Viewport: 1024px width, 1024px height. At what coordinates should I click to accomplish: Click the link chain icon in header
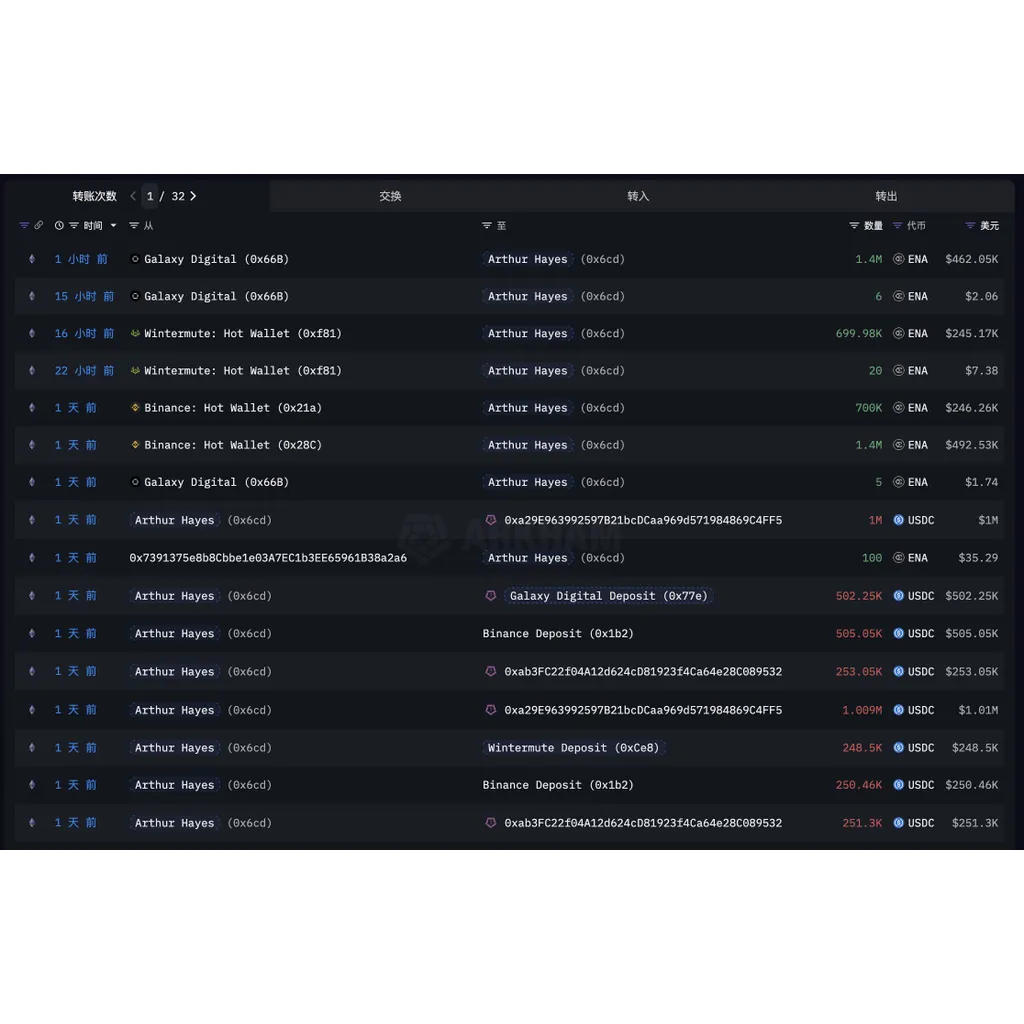click(39, 225)
